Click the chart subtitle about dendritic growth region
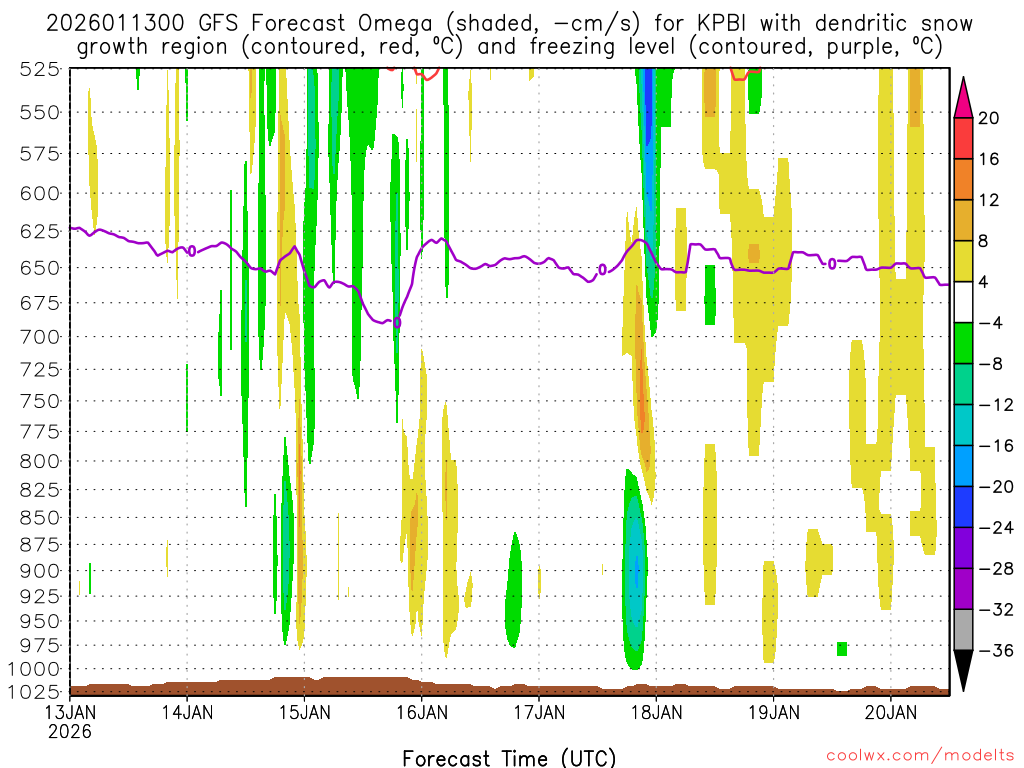The image size is (1024, 768). tap(509, 47)
